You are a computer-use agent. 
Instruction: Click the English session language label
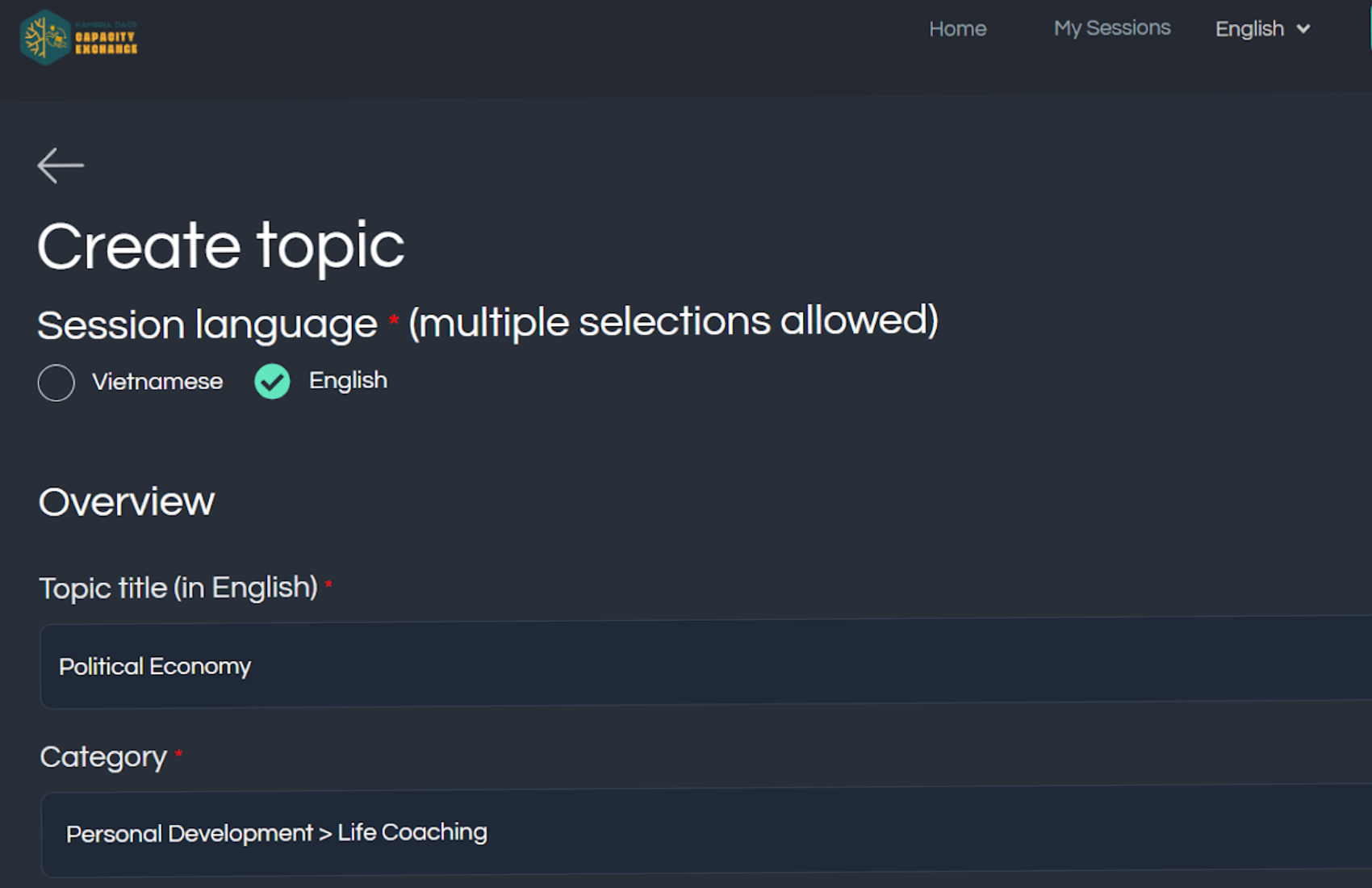tap(348, 381)
